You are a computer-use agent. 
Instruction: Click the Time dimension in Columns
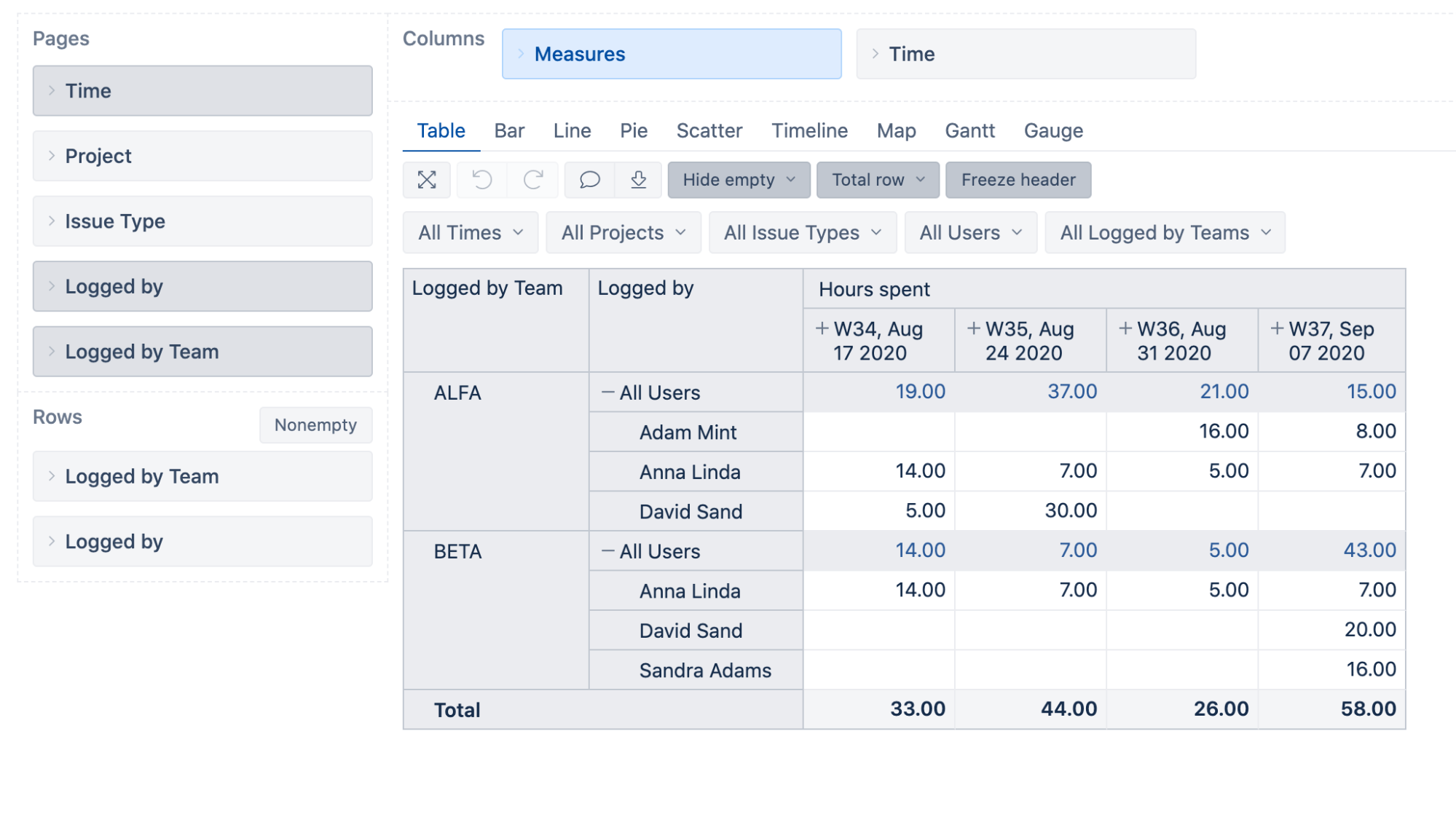(1026, 54)
